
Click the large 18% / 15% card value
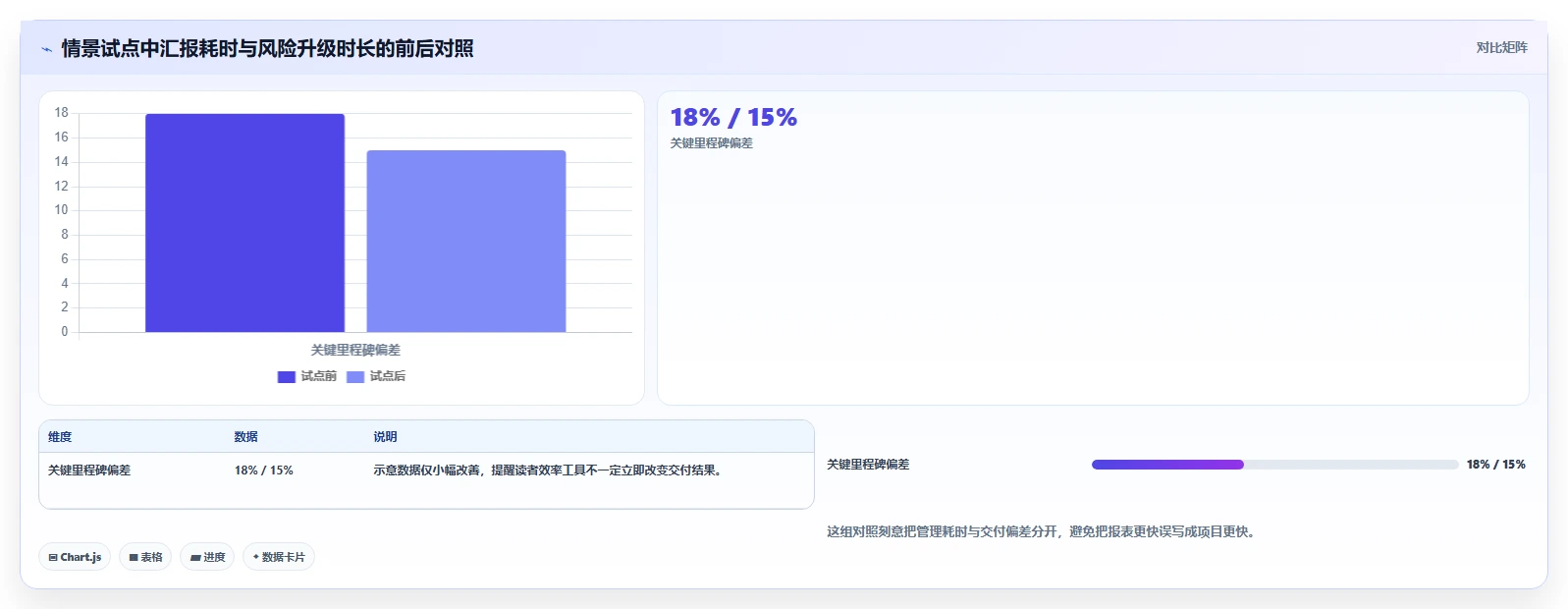(x=733, y=118)
